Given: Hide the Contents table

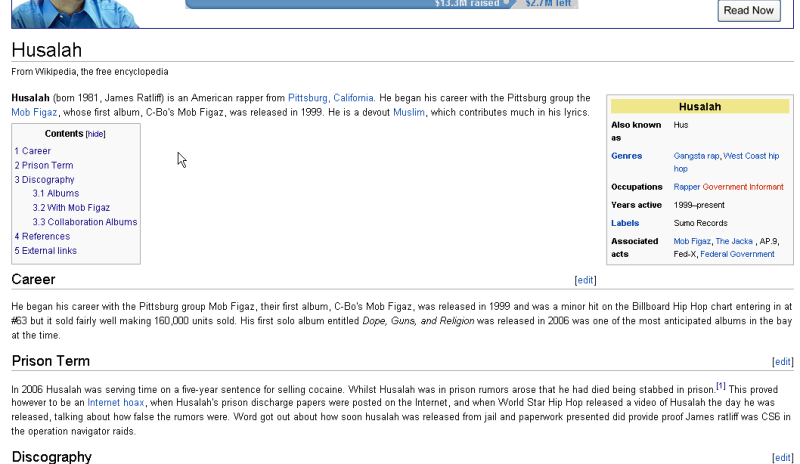Looking at the screenshot, I should tap(95, 134).
